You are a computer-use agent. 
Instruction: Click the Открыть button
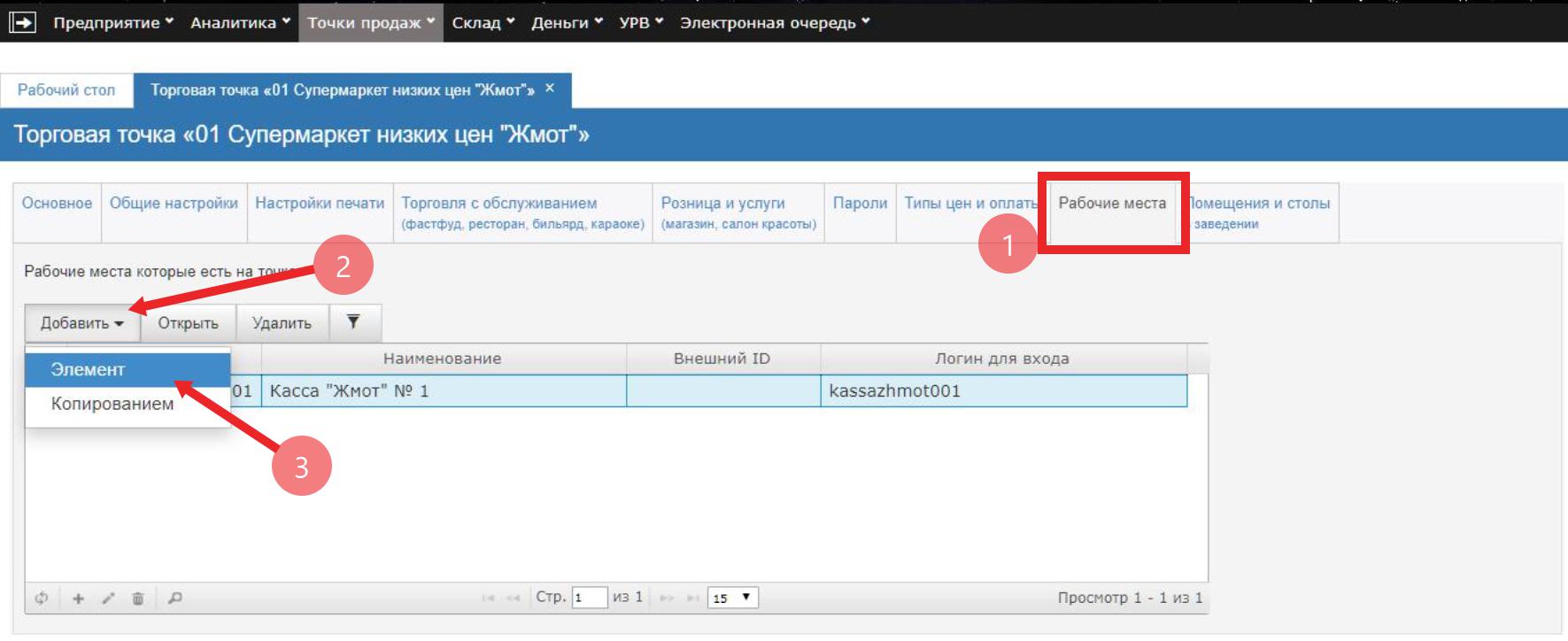tap(188, 323)
